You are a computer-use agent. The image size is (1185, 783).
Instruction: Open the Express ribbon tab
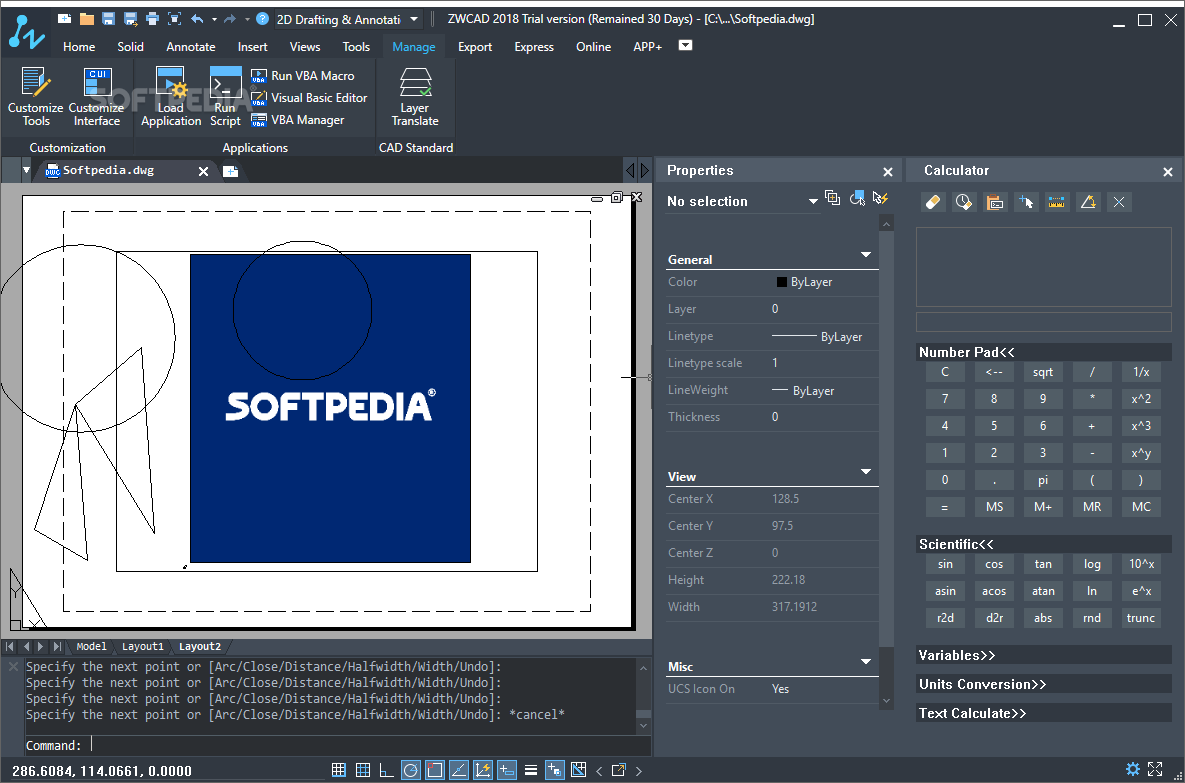point(534,47)
